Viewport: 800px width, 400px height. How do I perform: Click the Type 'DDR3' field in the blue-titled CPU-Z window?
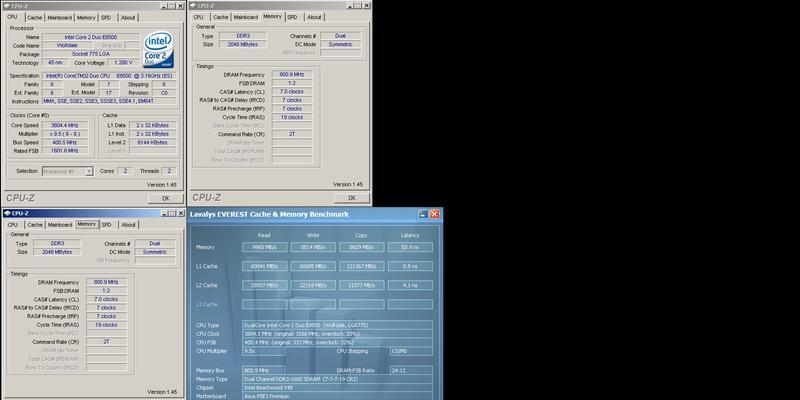(x=57, y=244)
